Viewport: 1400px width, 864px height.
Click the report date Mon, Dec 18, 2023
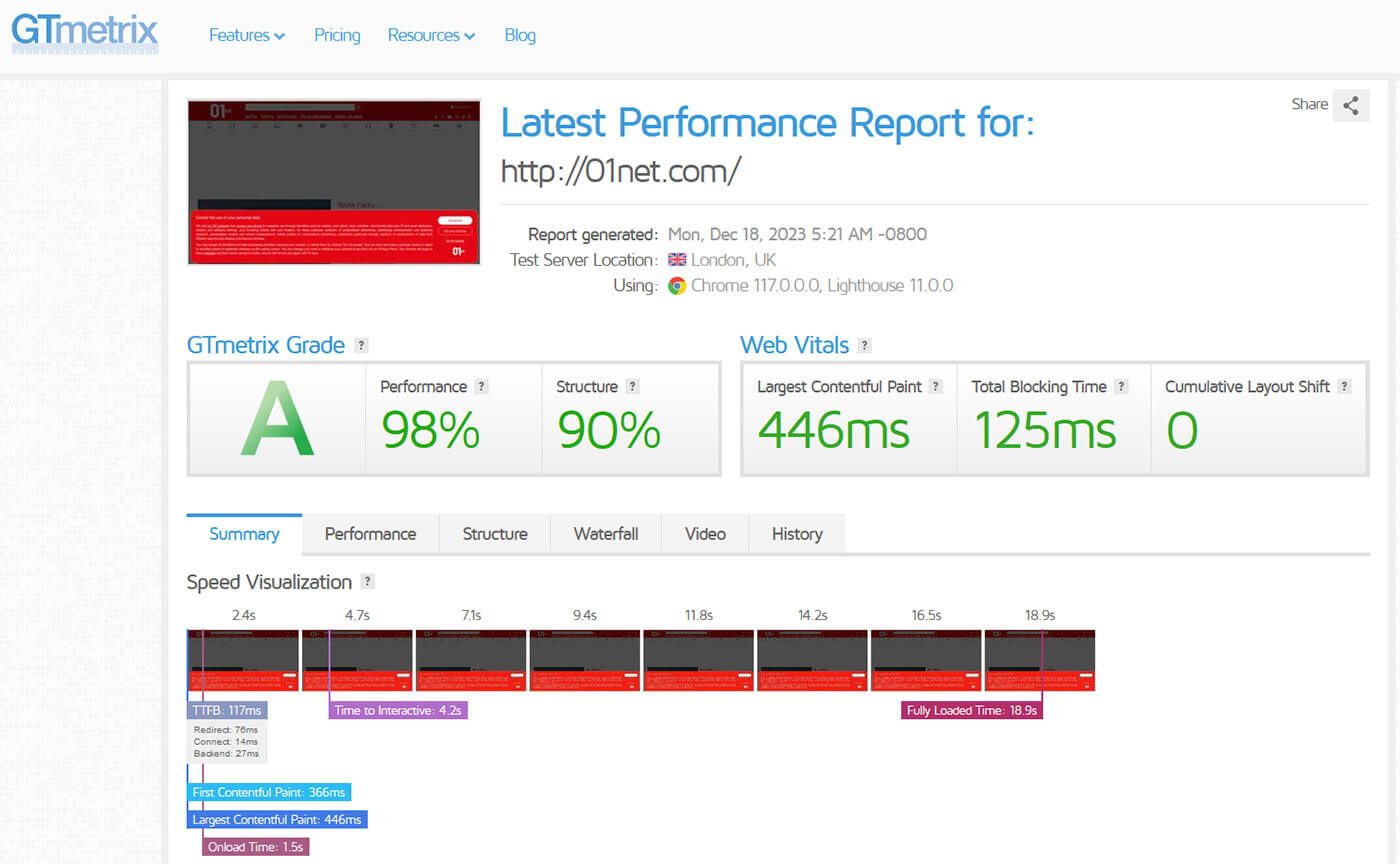[x=797, y=235]
